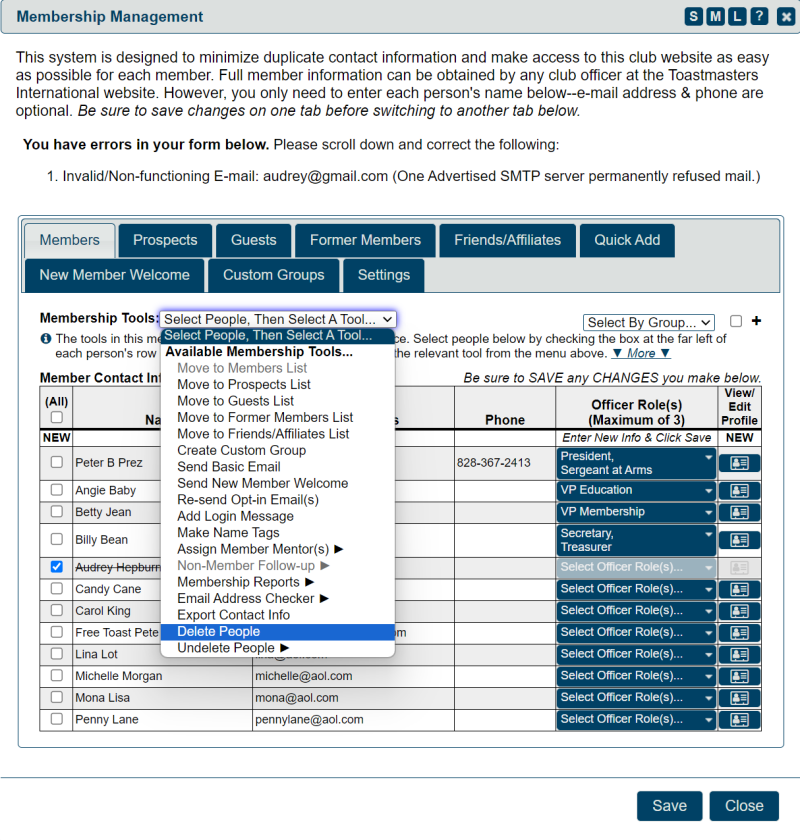This screenshot has width=800, height=840.
Task: Switch to the Guests tab
Action: pos(253,240)
